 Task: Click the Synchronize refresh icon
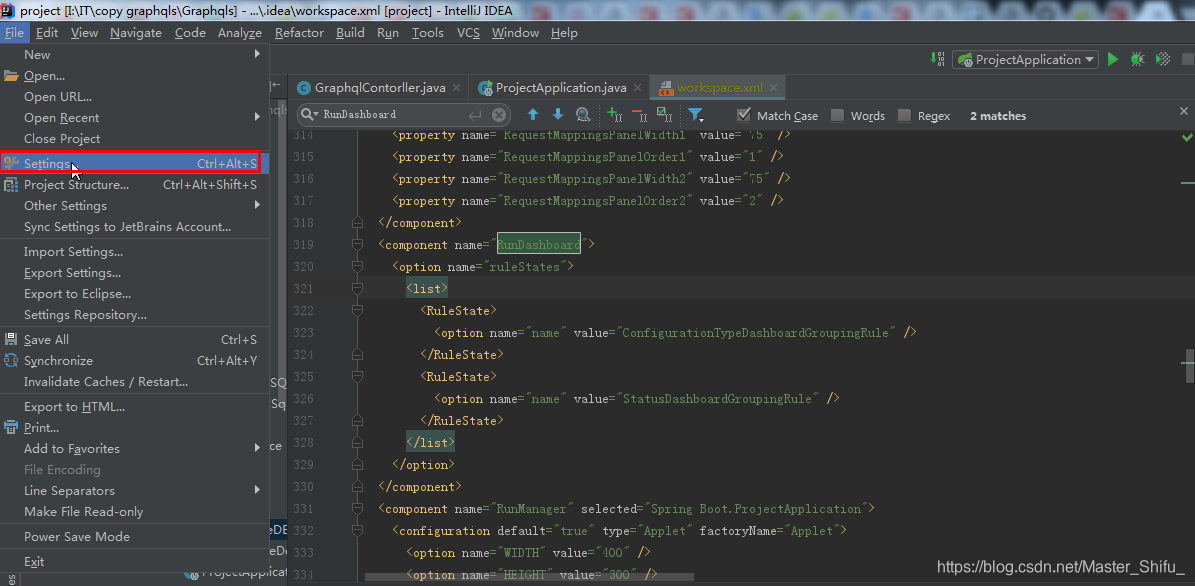click(11, 360)
